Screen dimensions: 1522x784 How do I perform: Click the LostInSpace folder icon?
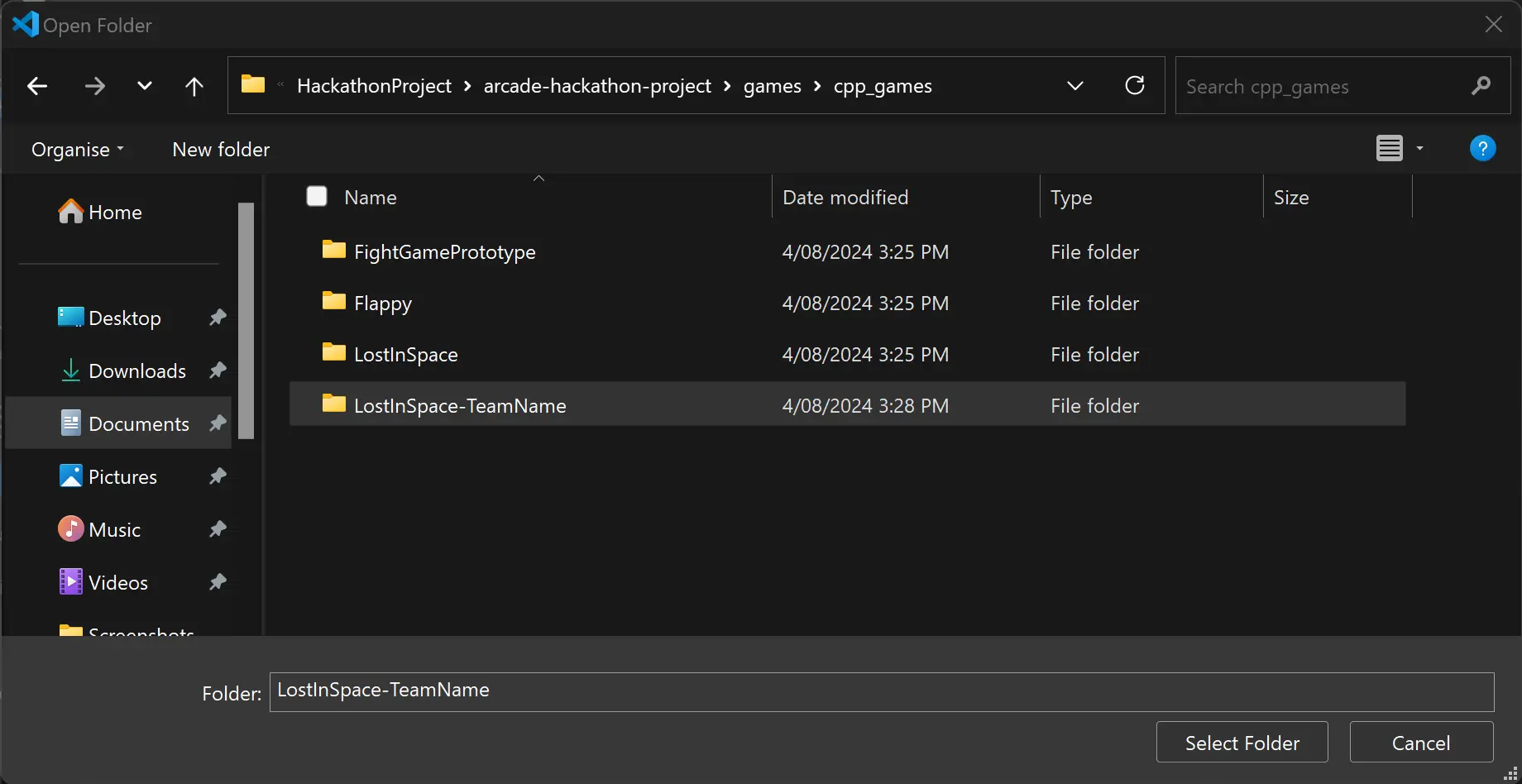pos(334,351)
